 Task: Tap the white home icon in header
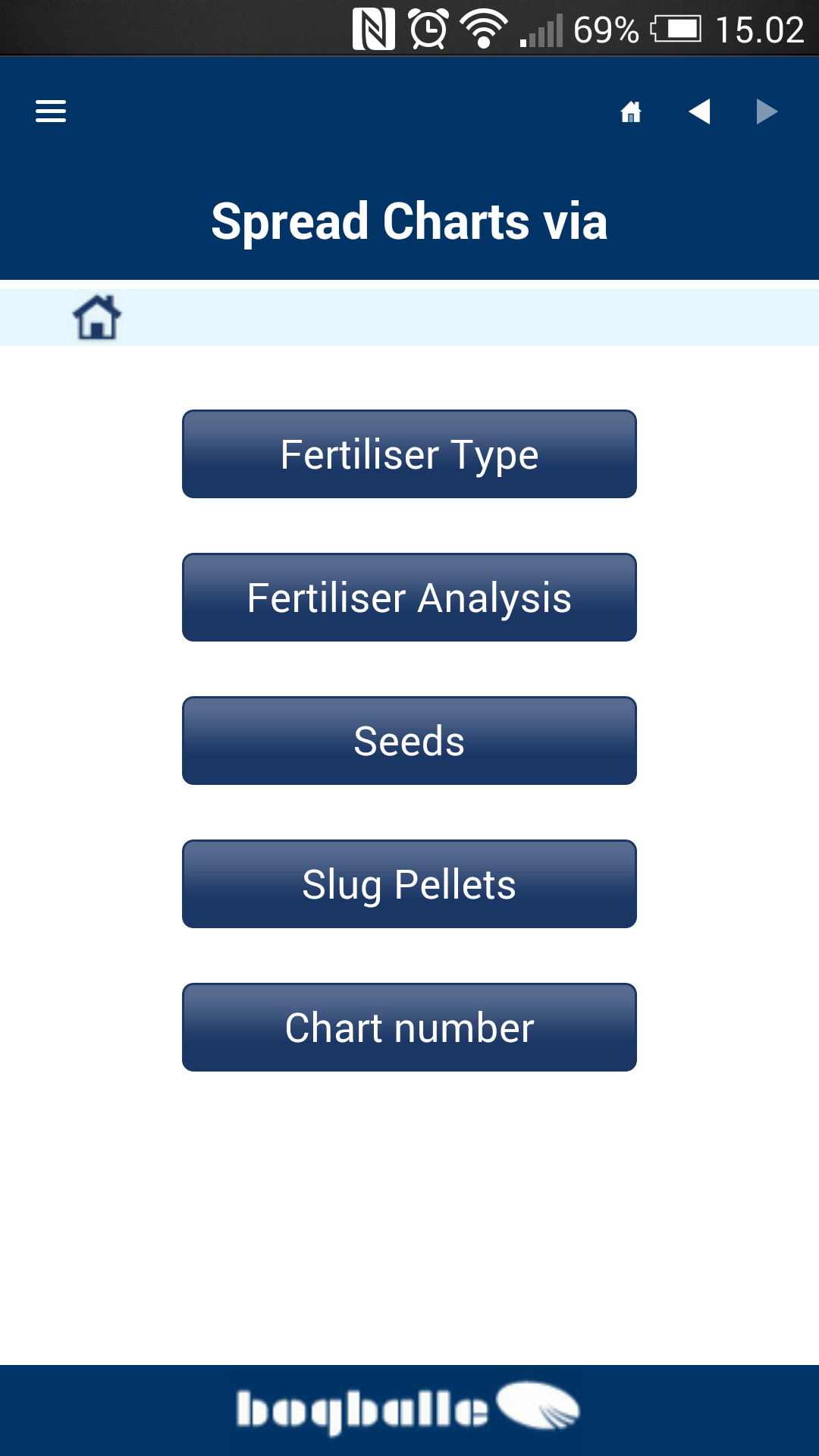(x=631, y=112)
